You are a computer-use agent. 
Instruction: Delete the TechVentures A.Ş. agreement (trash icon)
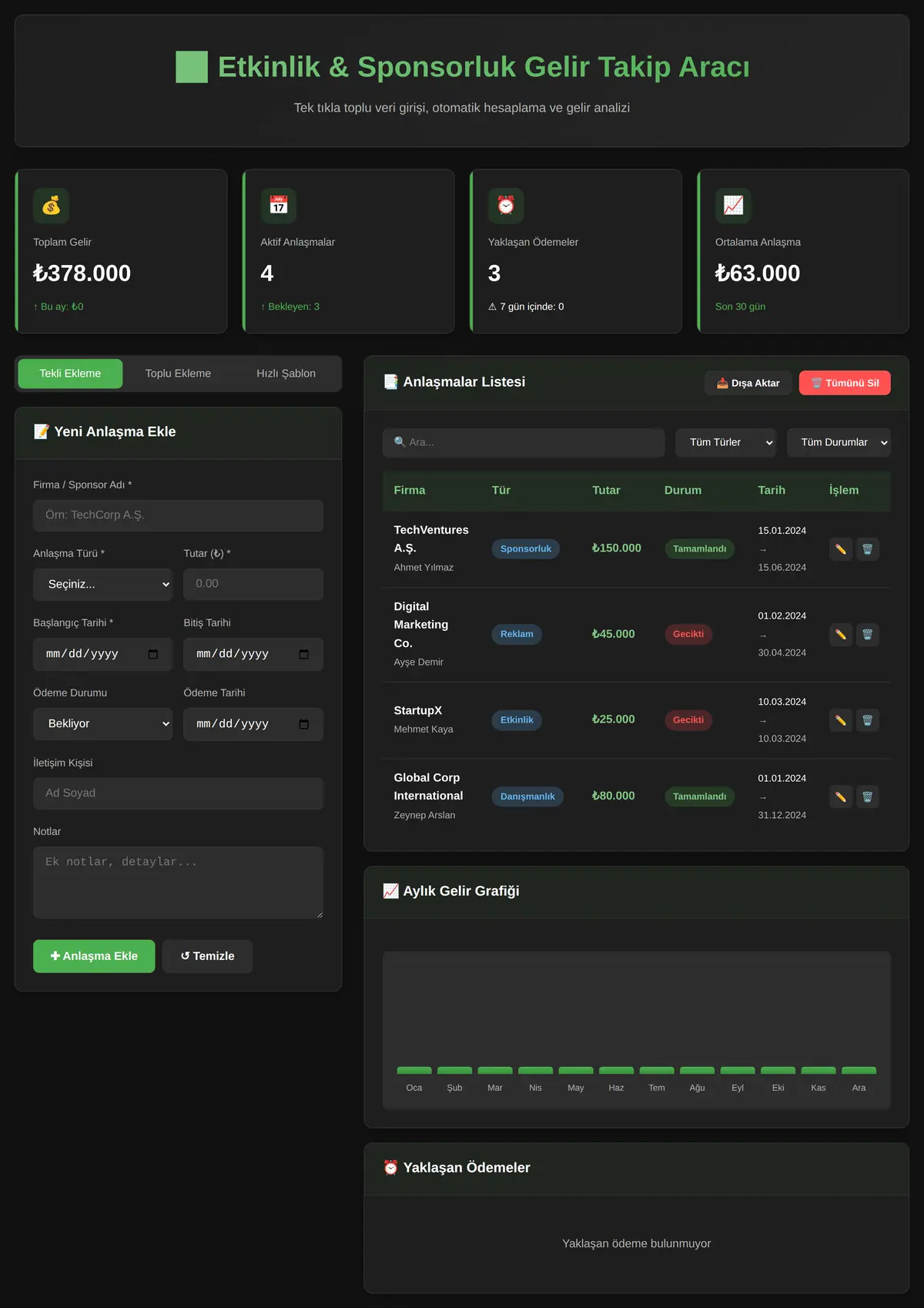tap(867, 549)
